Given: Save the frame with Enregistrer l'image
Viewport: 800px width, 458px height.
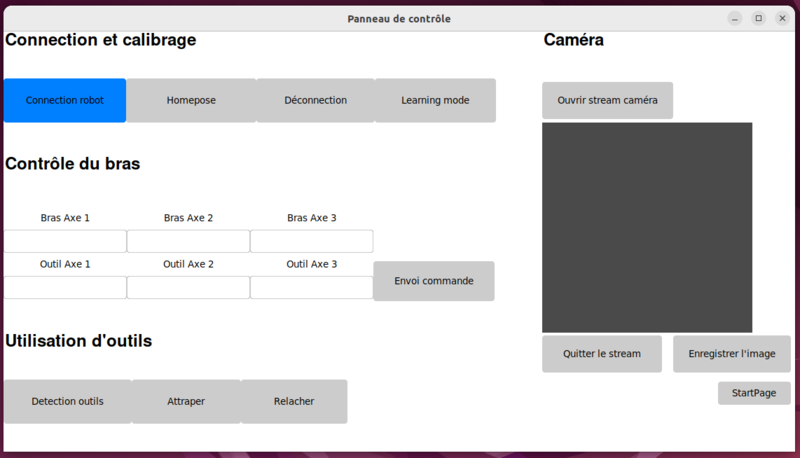Looking at the screenshot, I should click(732, 354).
